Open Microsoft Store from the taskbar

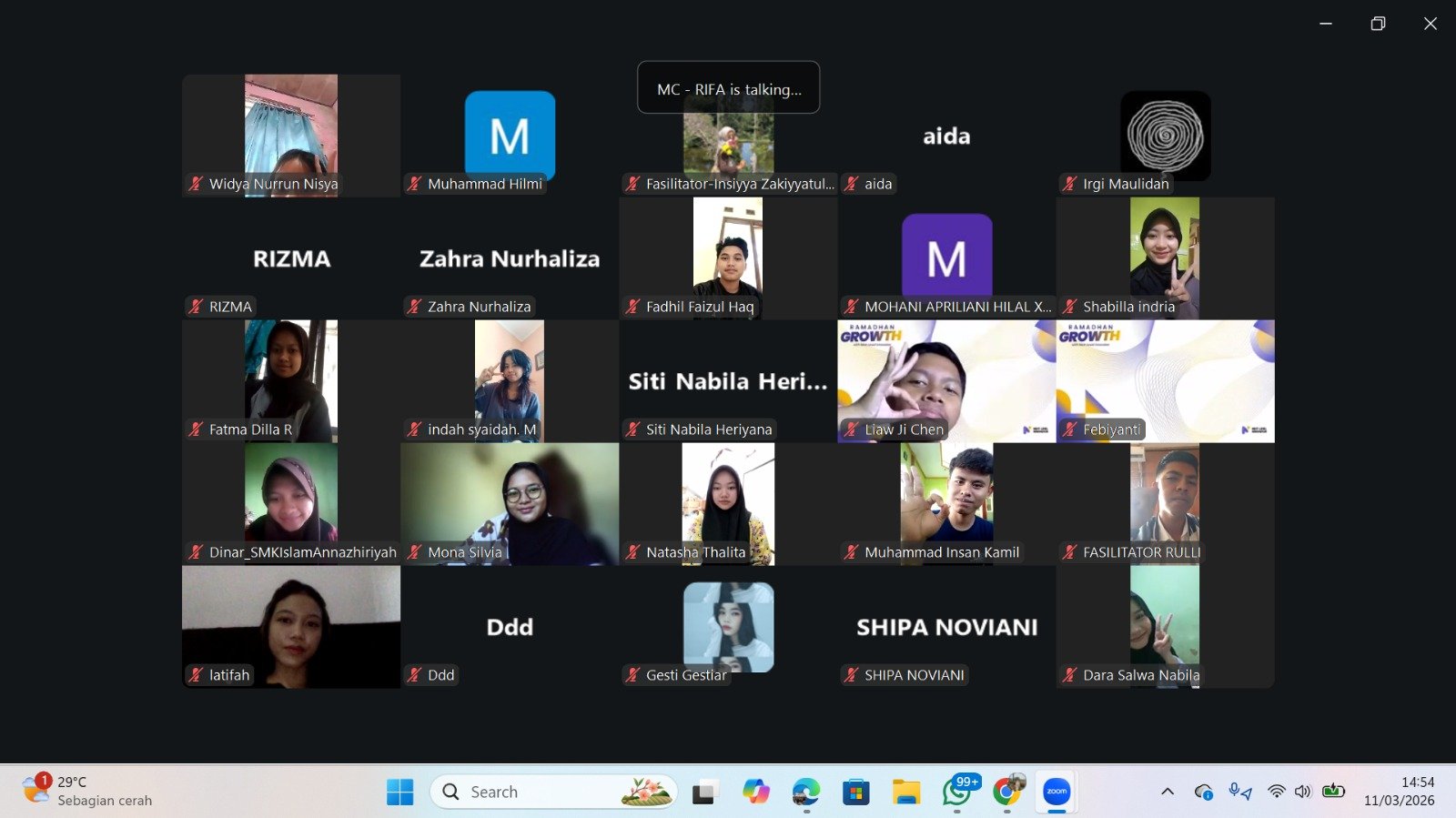[855, 792]
